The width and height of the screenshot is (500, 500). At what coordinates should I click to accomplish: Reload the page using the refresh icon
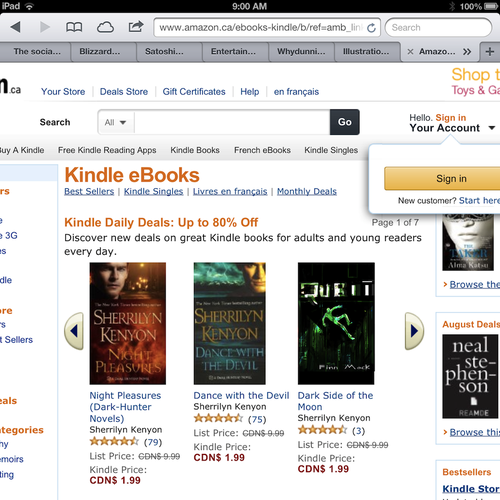click(371, 28)
